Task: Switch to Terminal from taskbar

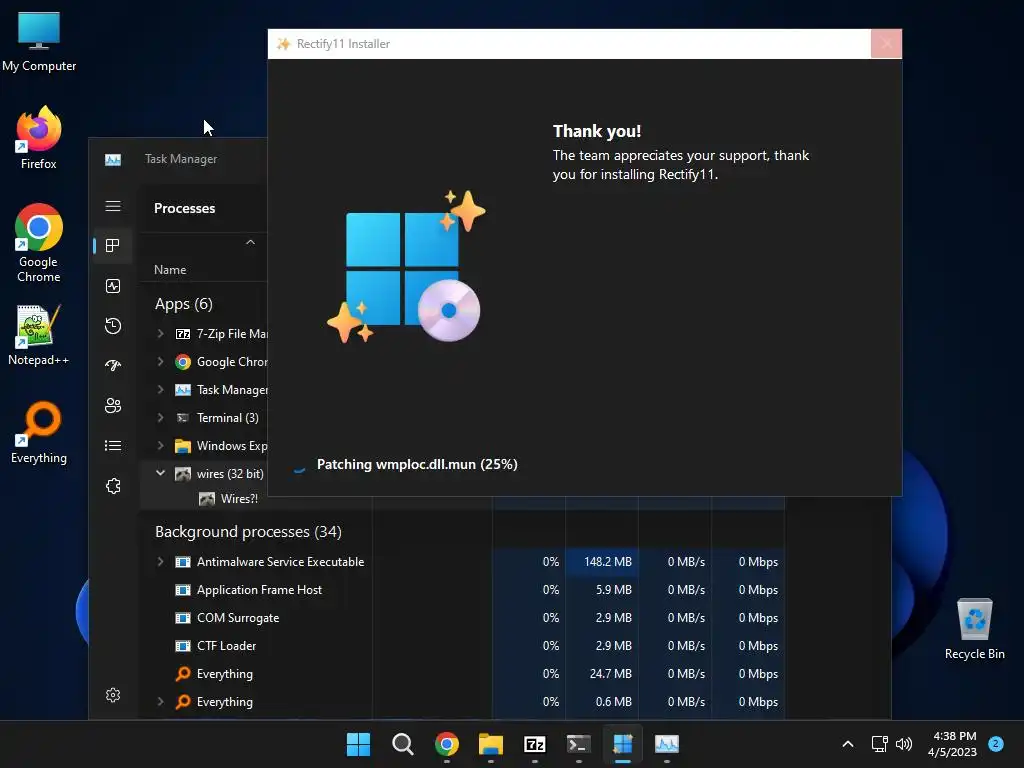Action: tap(579, 744)
